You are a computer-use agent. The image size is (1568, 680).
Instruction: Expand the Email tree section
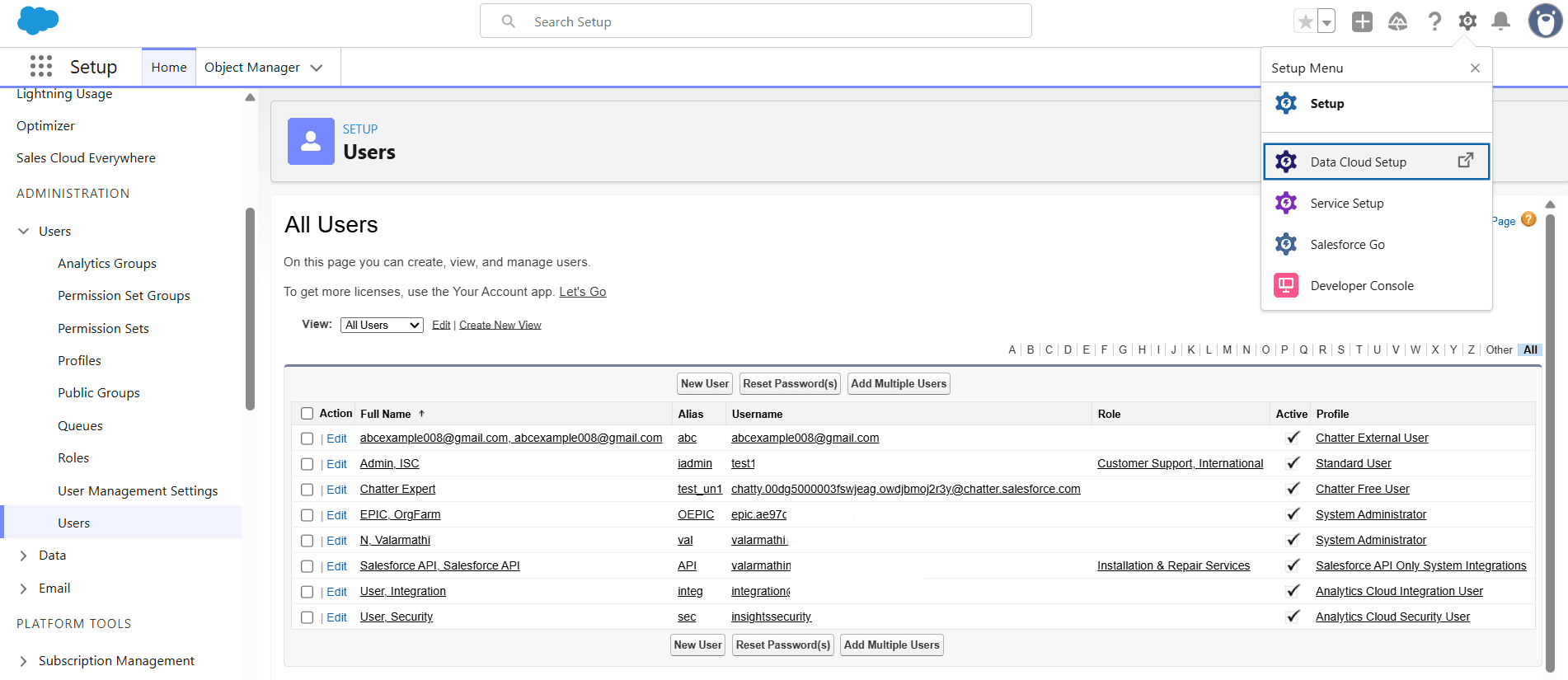coord(24,589)
